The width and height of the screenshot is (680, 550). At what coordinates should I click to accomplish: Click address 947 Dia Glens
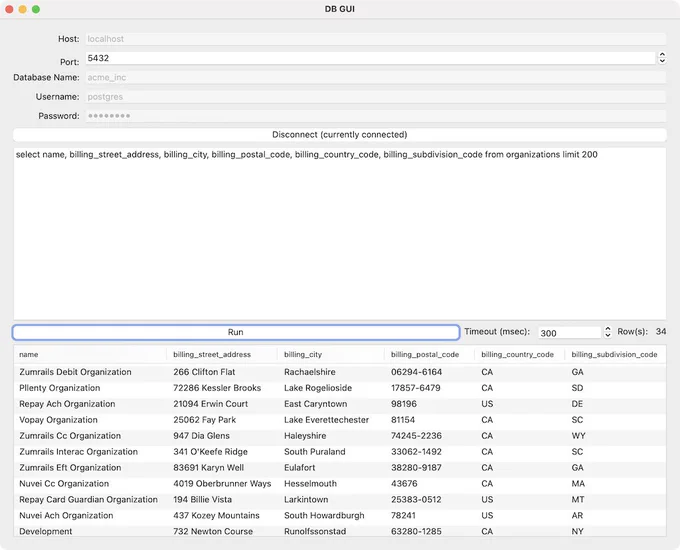pos(201,436)
